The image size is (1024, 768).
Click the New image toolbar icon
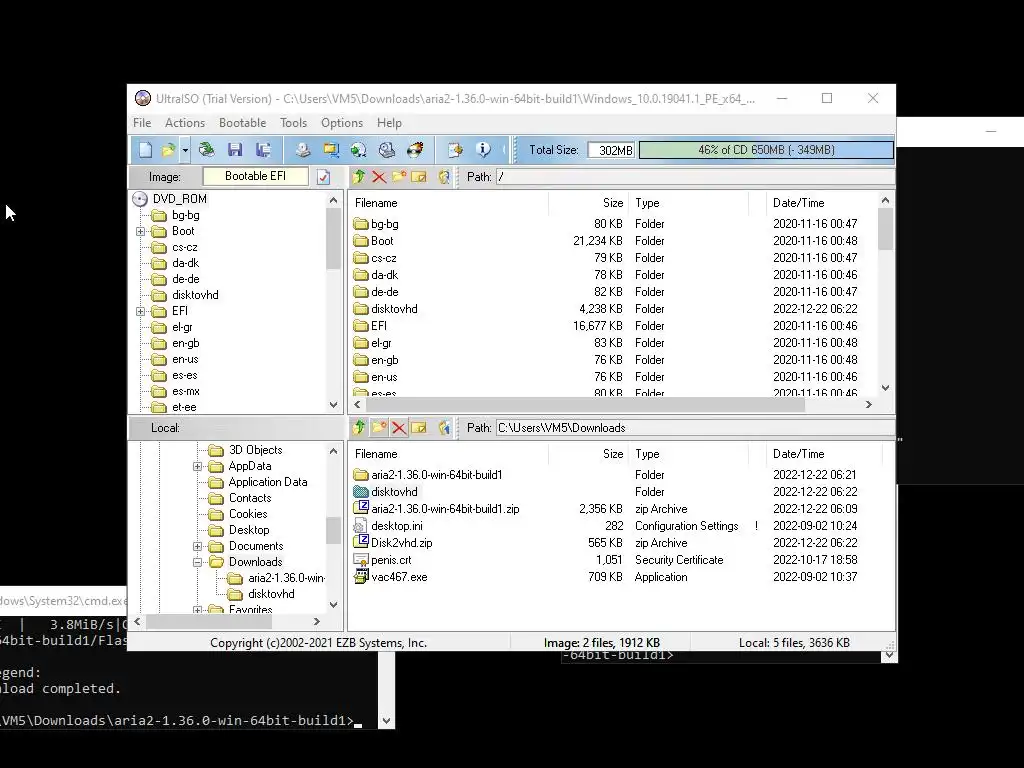pyautogui.click(x=146, y=150)
